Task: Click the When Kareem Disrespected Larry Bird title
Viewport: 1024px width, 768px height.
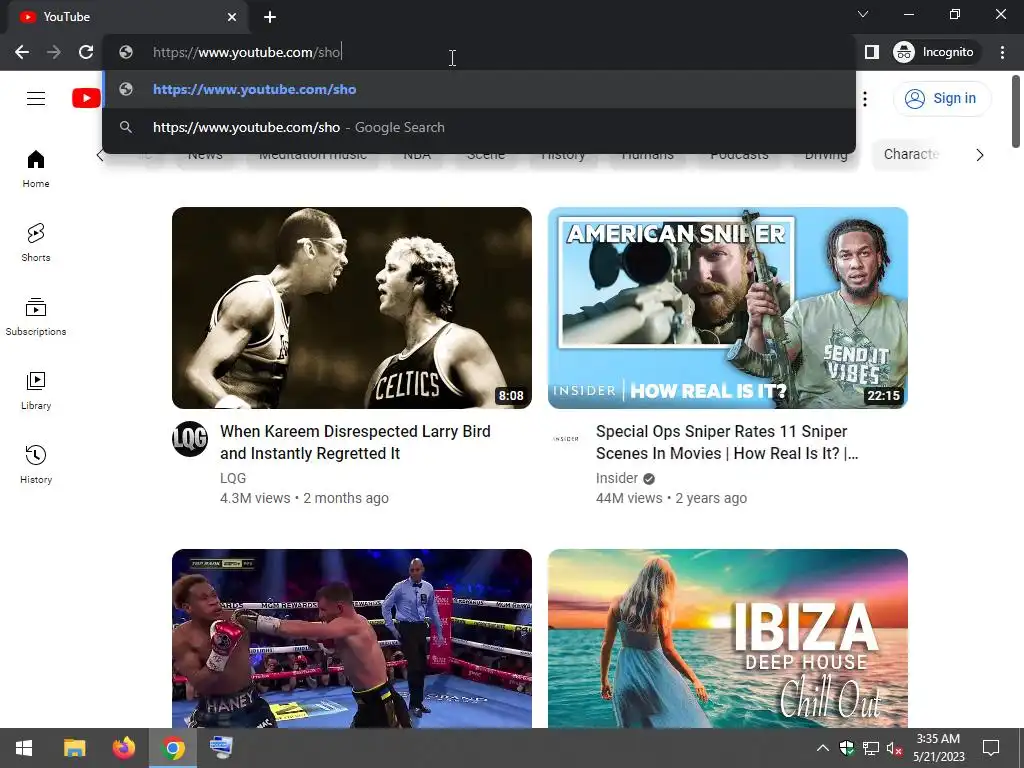Action: tap(355, 442)
